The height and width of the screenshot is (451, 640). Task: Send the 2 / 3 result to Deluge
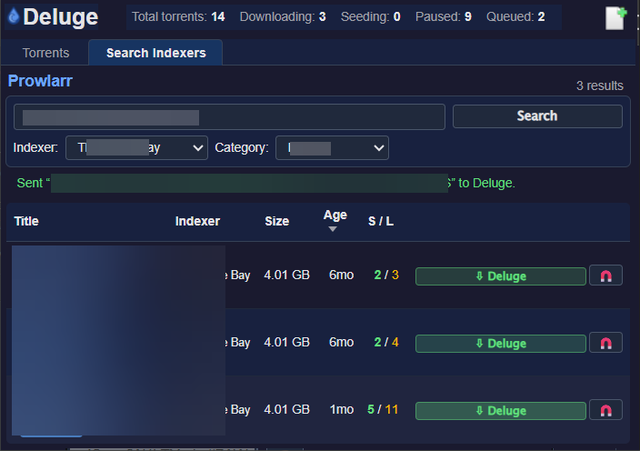[501, 276]
